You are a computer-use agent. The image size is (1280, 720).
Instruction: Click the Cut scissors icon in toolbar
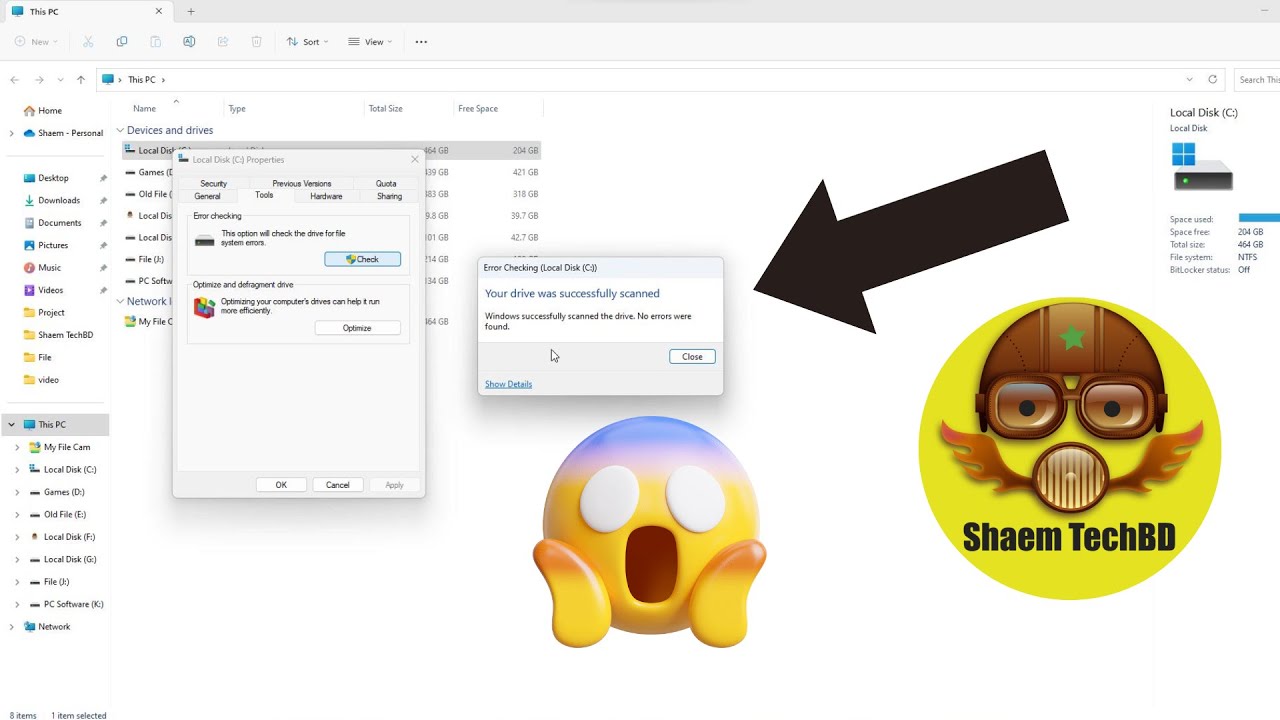point(88,42)
